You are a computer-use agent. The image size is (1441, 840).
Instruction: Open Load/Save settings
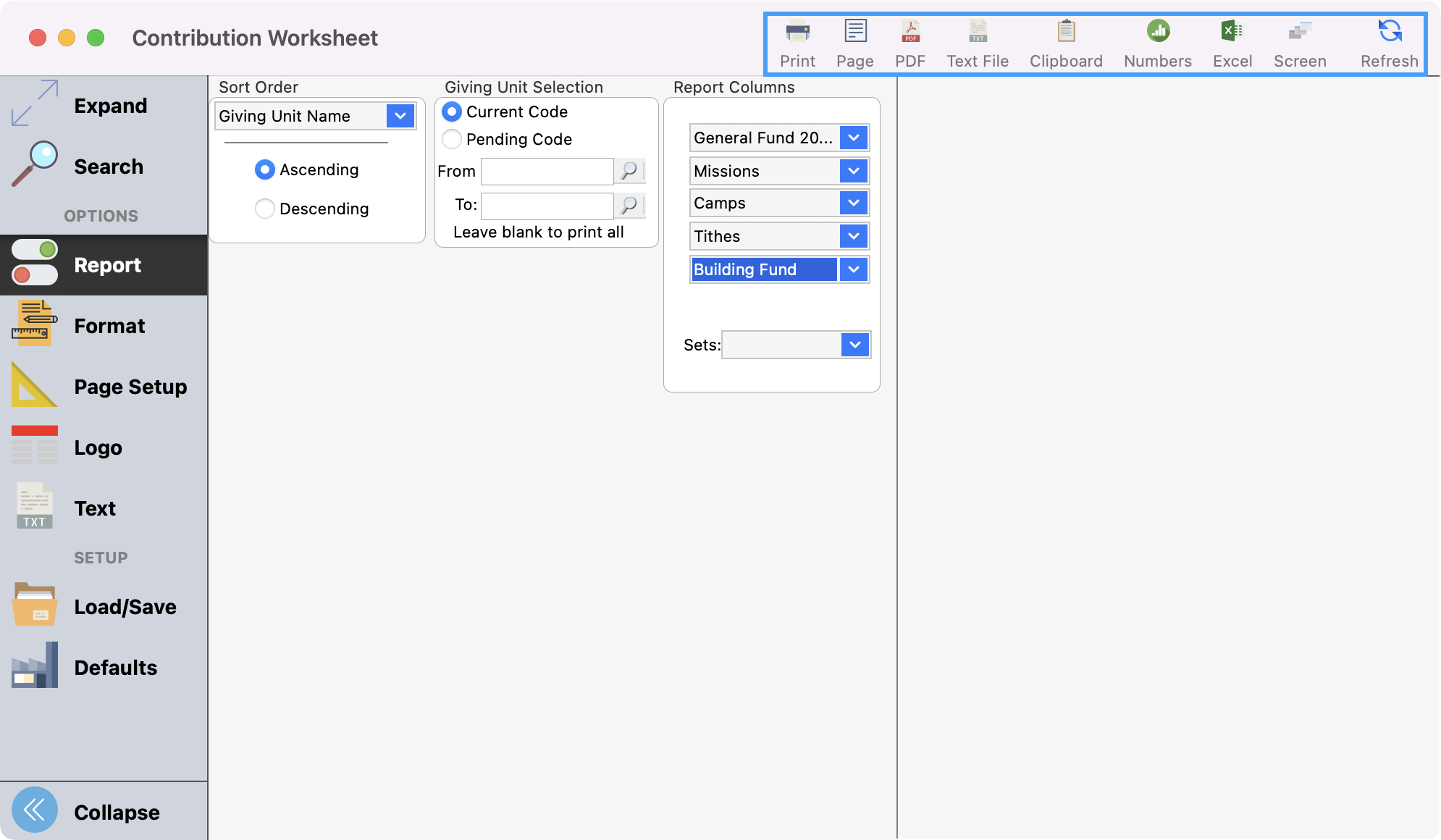pos(125,607)
